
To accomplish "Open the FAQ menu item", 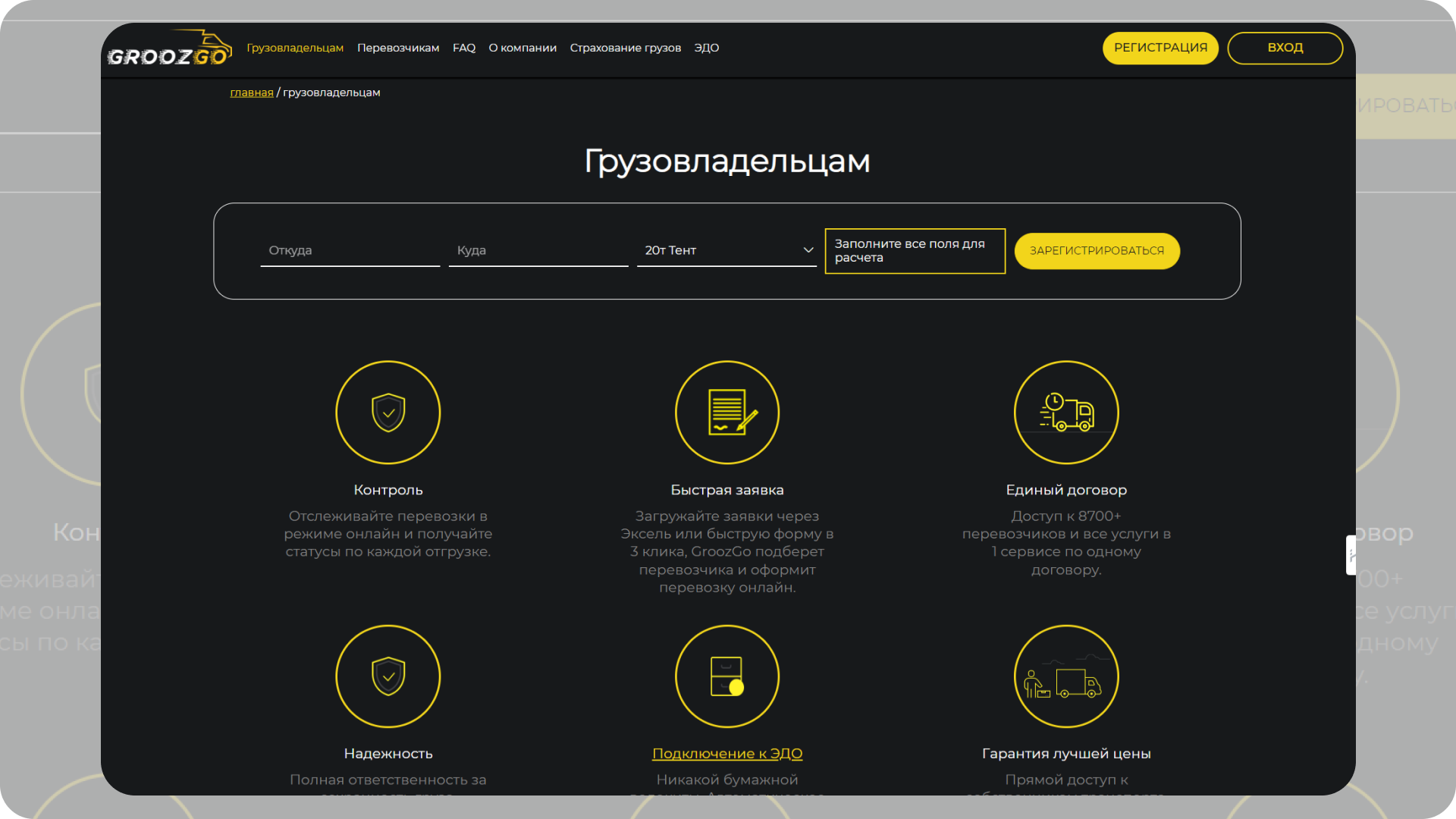I will (x=464, y=48).
